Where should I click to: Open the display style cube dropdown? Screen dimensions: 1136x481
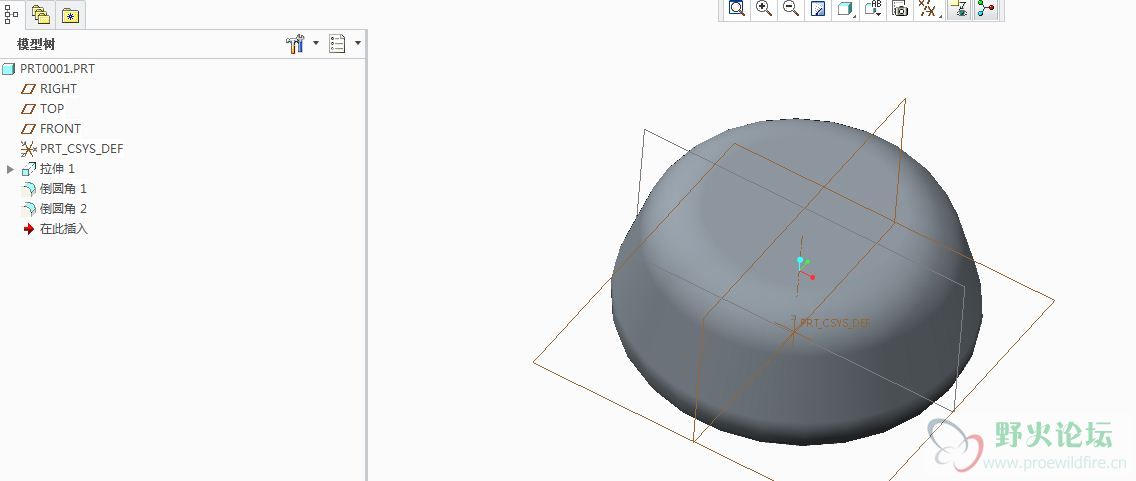845,9
